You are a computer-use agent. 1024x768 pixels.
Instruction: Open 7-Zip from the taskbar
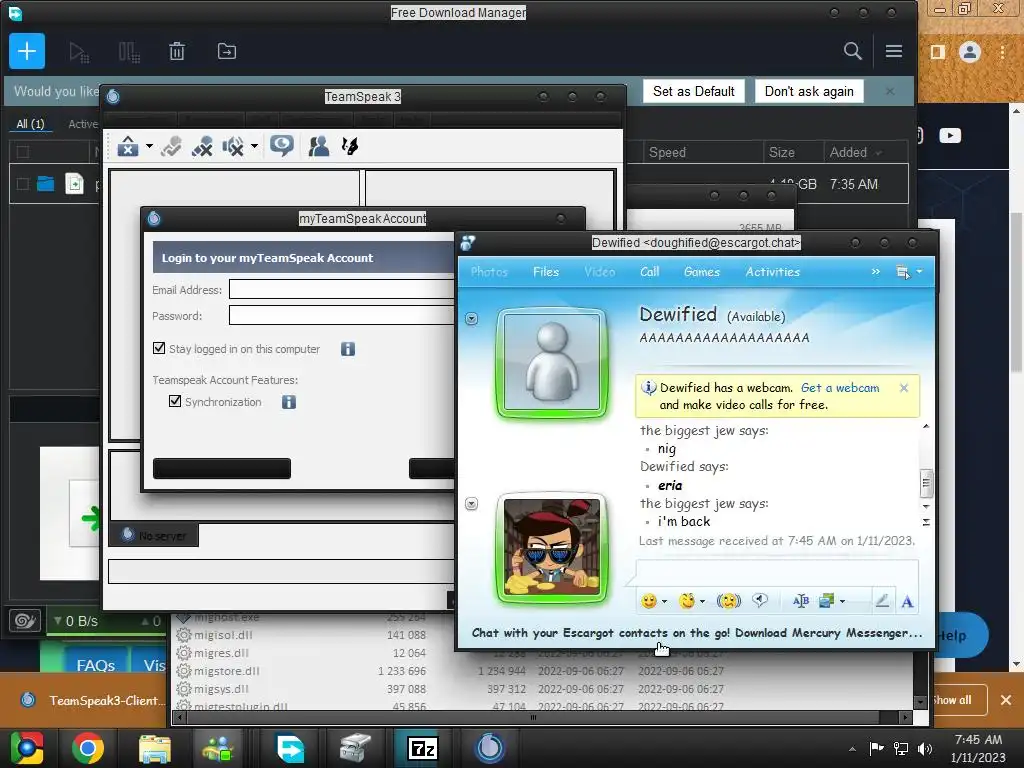(422, 748)
